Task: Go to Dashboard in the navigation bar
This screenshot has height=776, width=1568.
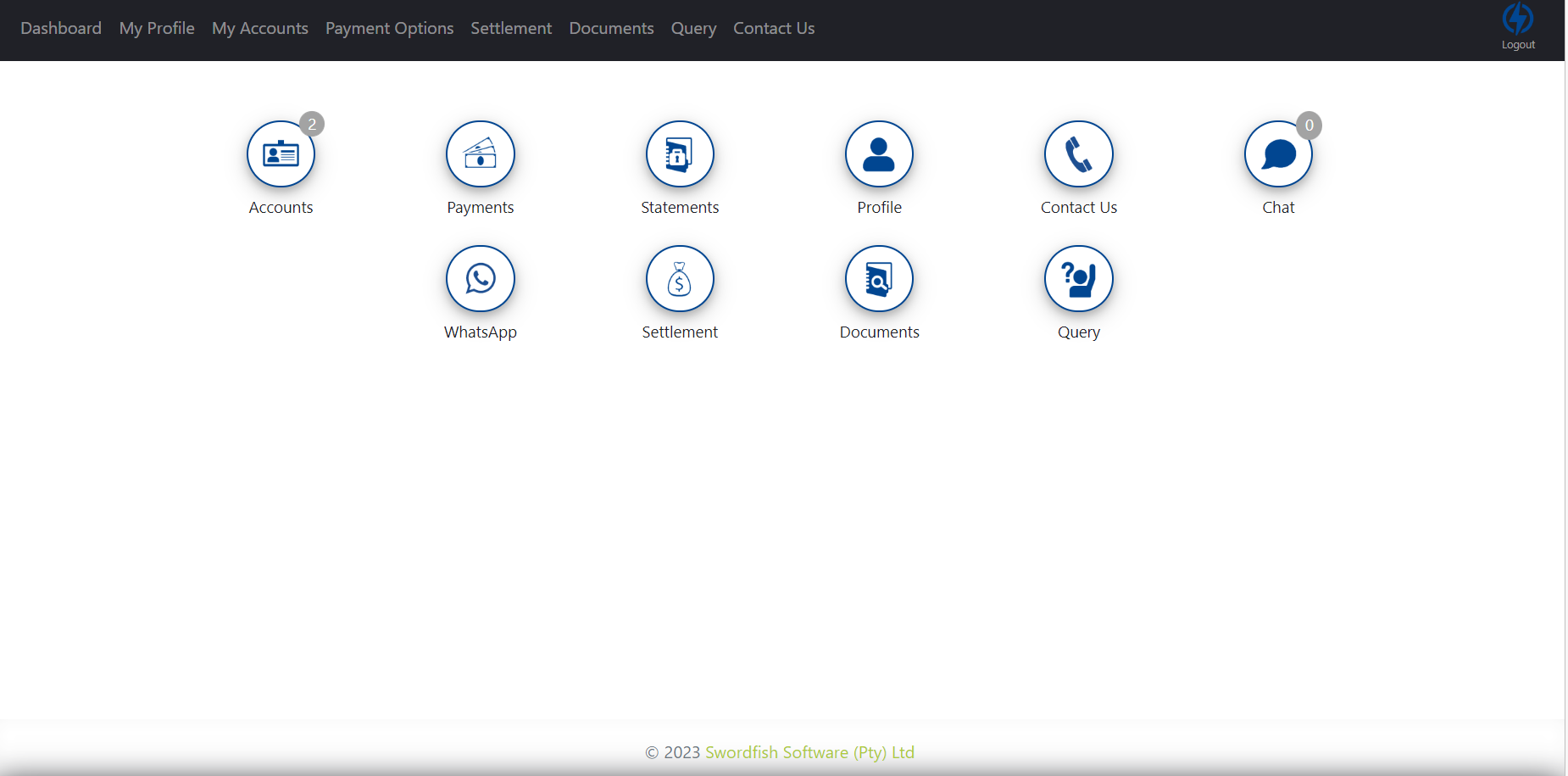Action: click(61, 28)
